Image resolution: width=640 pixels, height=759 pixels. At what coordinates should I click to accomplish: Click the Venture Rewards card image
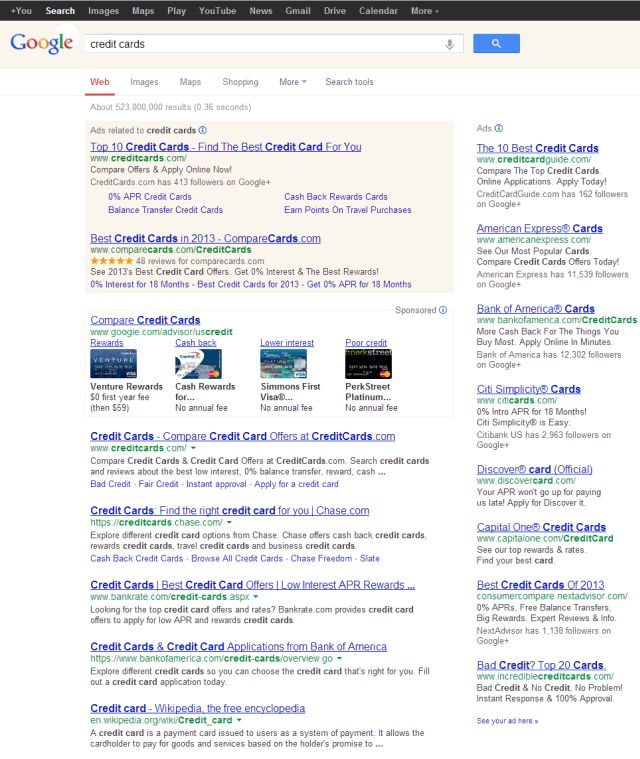(114, 364)
